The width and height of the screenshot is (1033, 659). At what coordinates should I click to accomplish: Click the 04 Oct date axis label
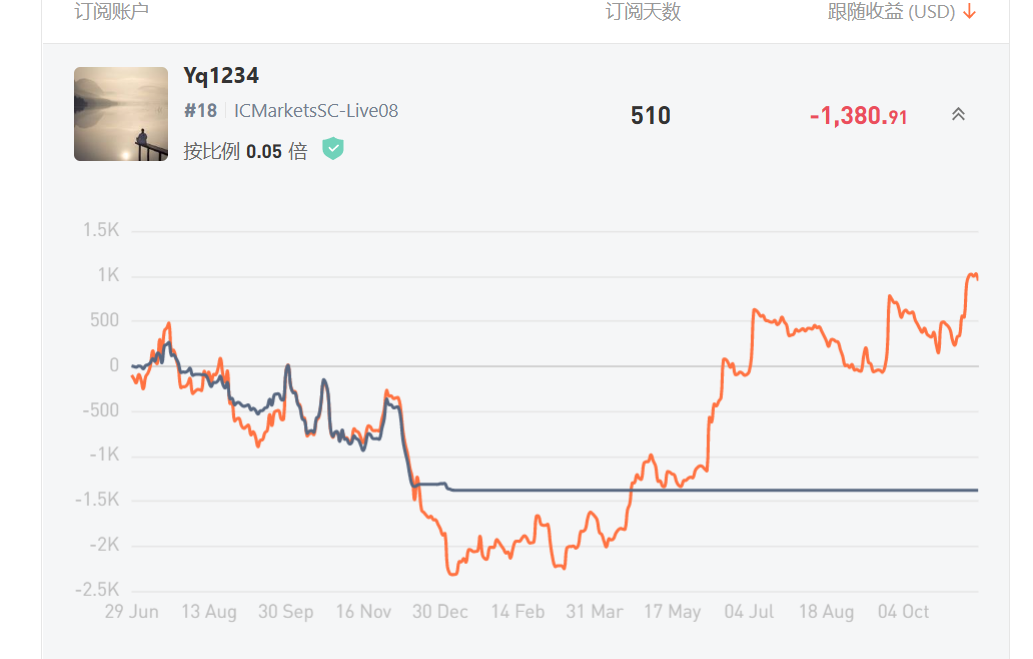coord(903,612)
